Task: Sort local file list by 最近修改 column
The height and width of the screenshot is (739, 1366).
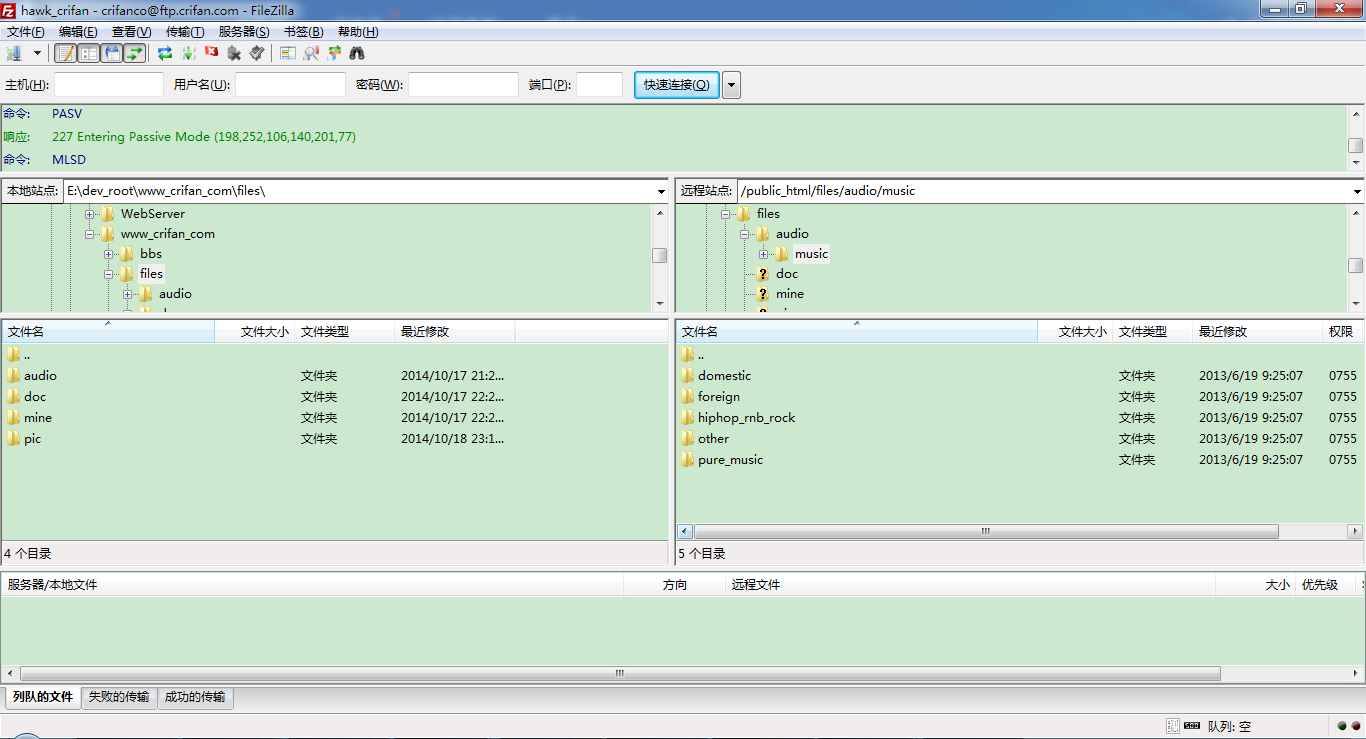Action: 455,332
